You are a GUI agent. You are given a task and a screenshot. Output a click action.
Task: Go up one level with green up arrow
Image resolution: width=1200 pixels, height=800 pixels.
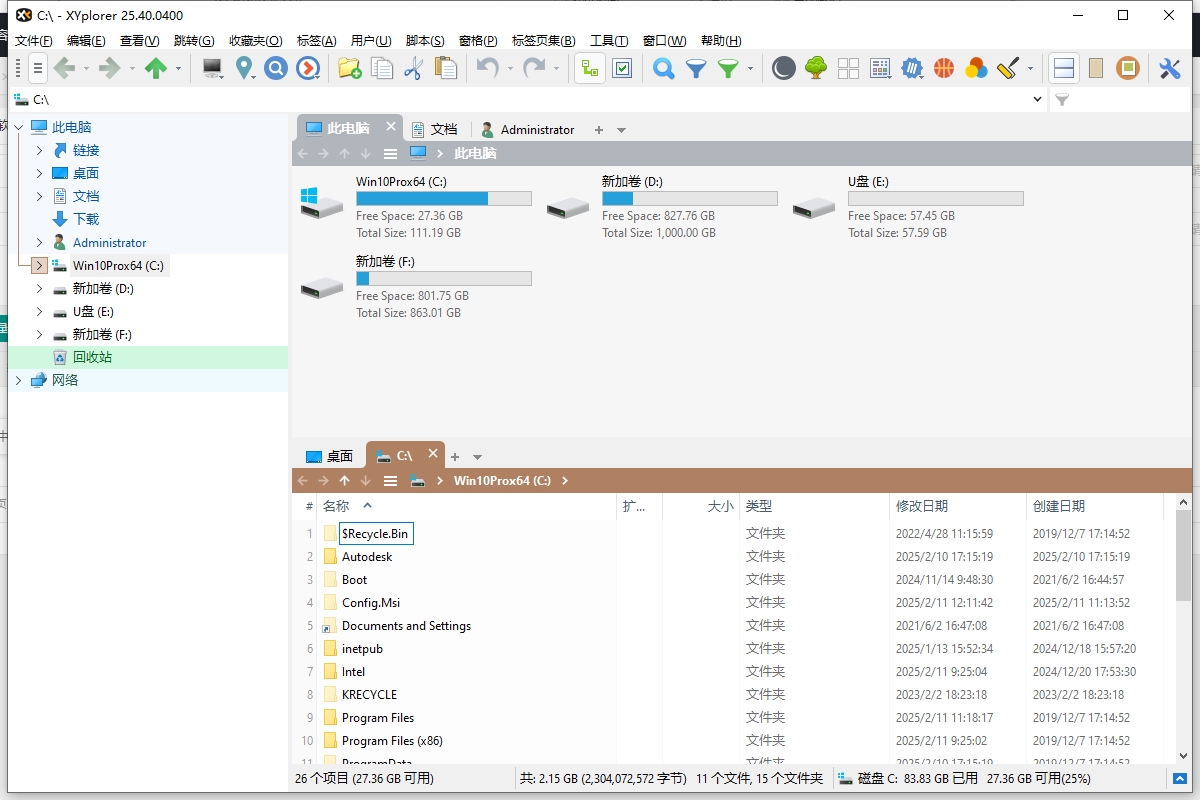tap(156, 68)
